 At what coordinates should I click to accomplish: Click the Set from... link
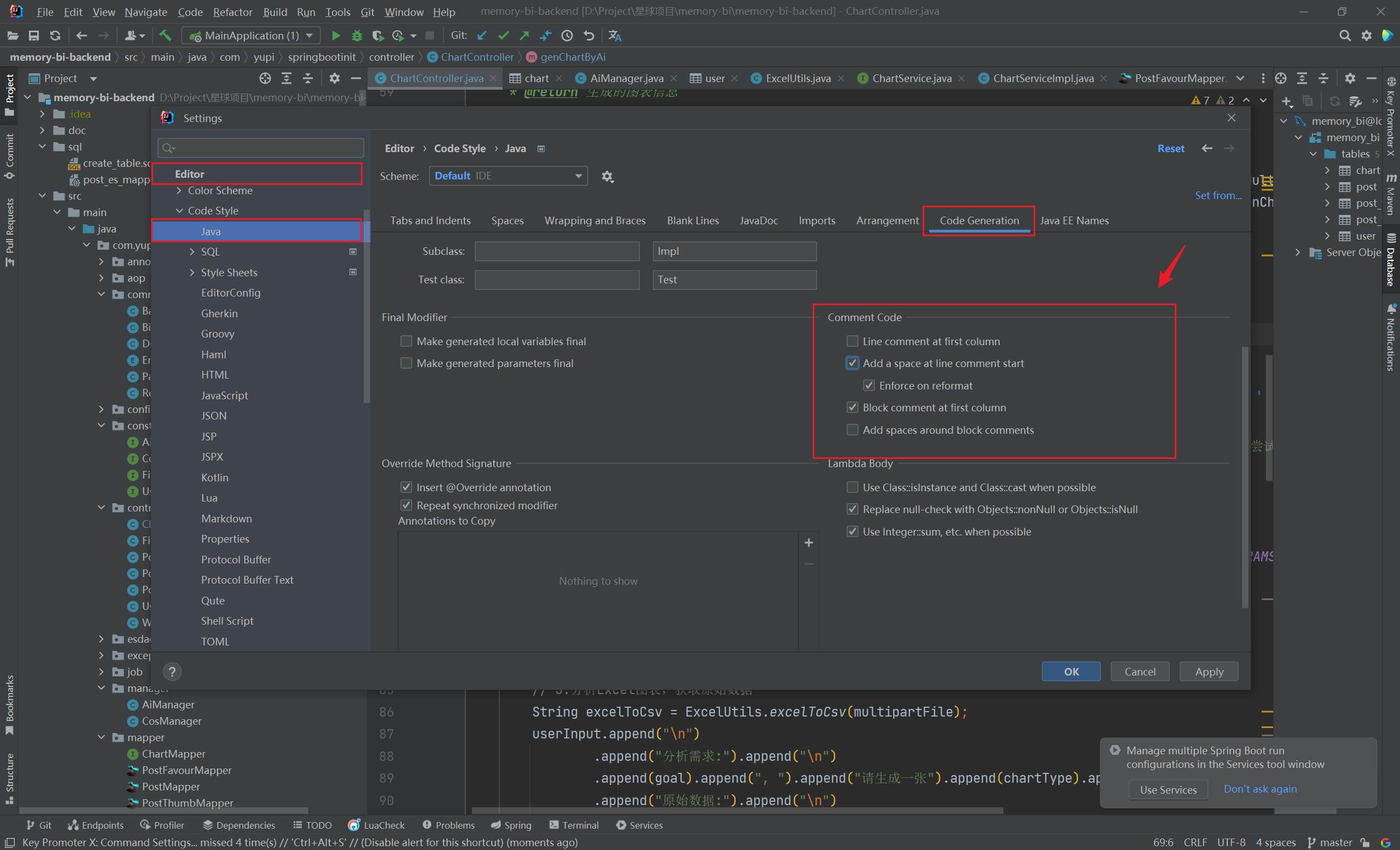coord(1218,195)
